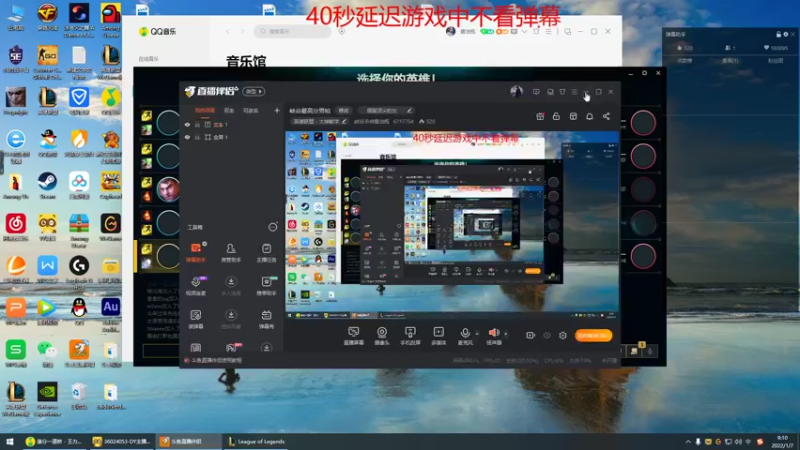Open the gift box icon above the preview
The image size is (800, 450).
[x=540, y=116]
